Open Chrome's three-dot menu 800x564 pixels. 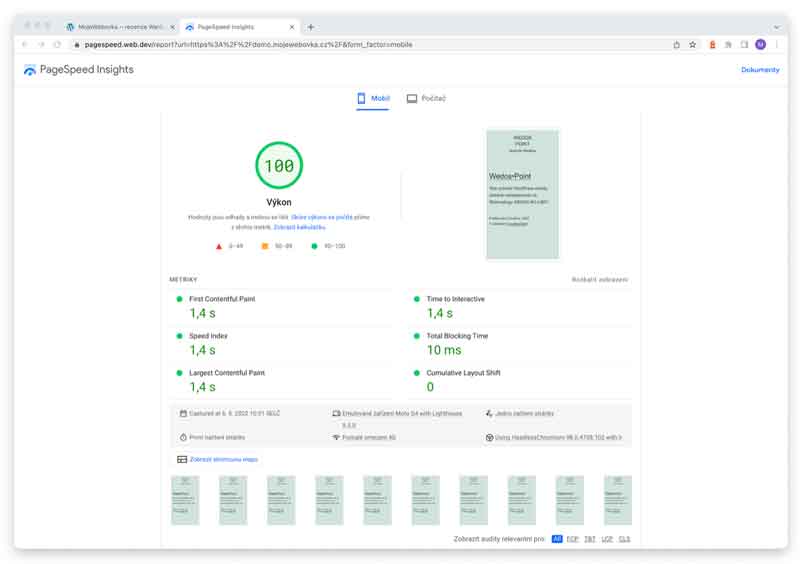click(776, 44)
